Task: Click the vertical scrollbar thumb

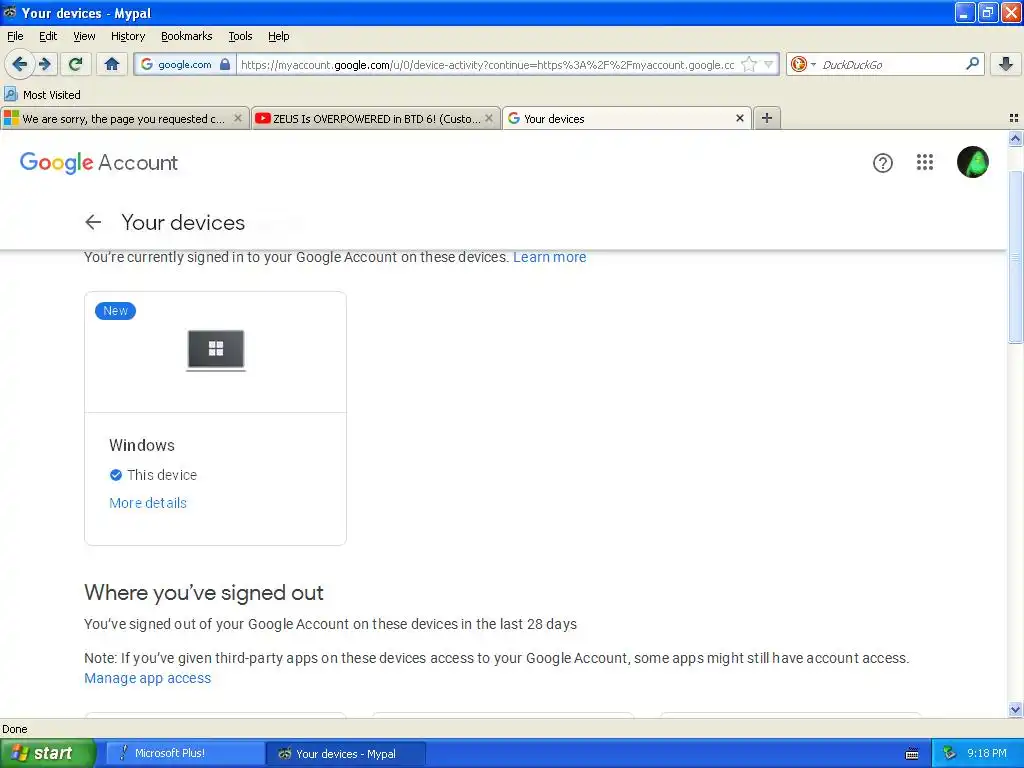Action: pyautogui.click(x=1015, y=257)
